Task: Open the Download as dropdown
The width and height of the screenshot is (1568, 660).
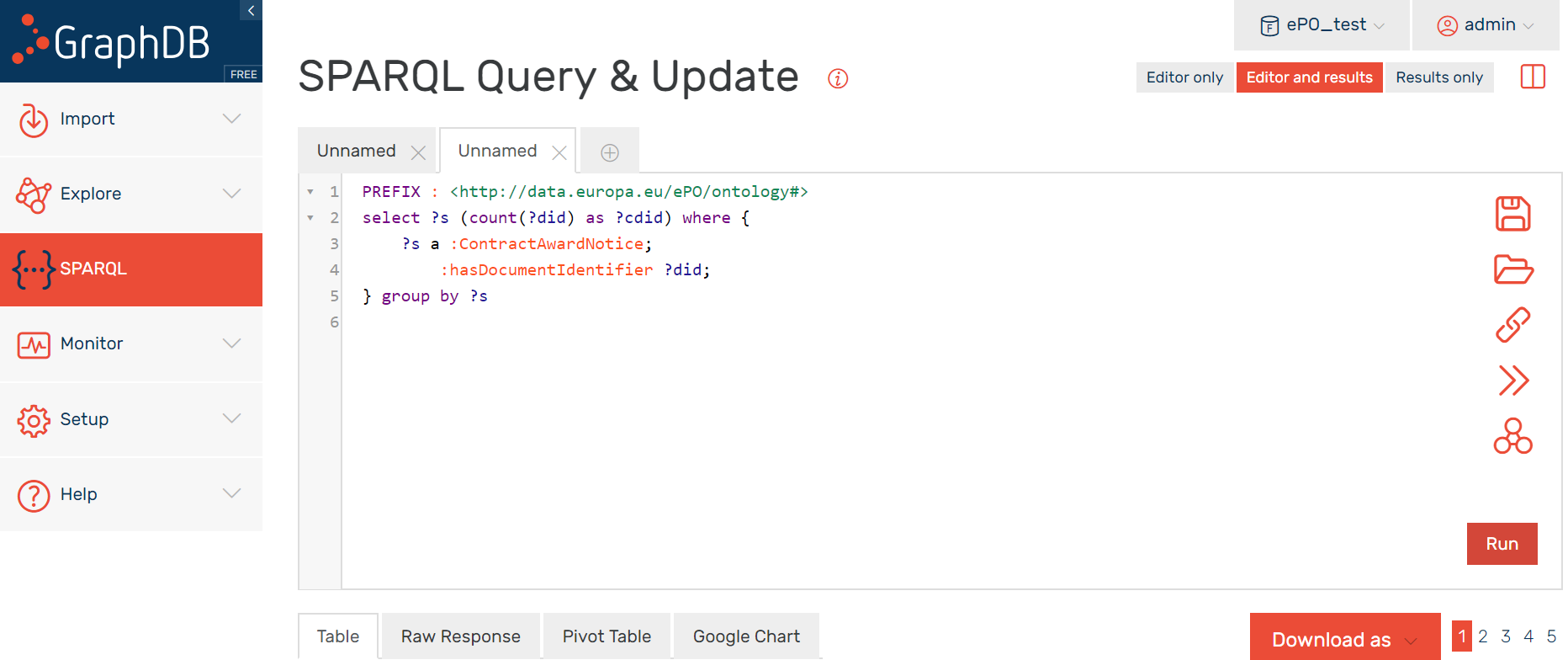Action: pyautogui.click(x=1344, y=639)
